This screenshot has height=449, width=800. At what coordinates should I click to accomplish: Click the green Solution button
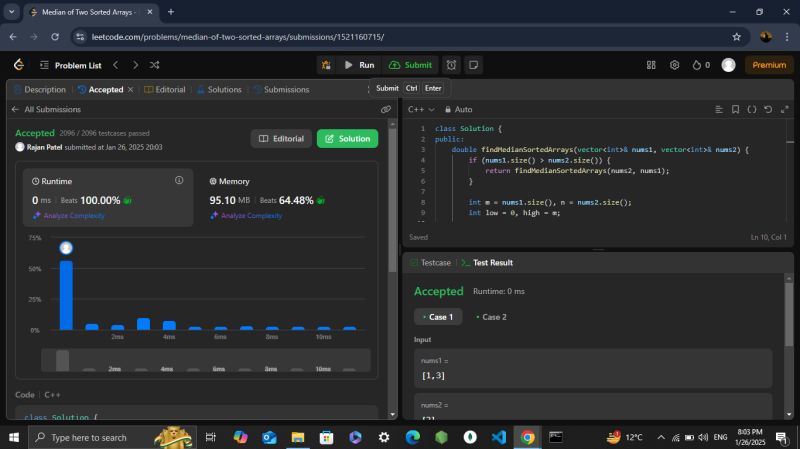[x=347, y=138]
